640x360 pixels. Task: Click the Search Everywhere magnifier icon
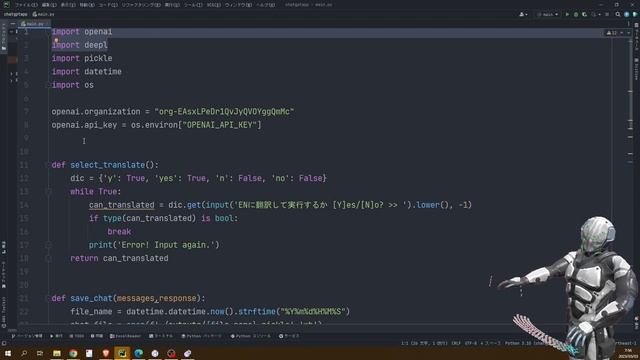coord(618,14)
